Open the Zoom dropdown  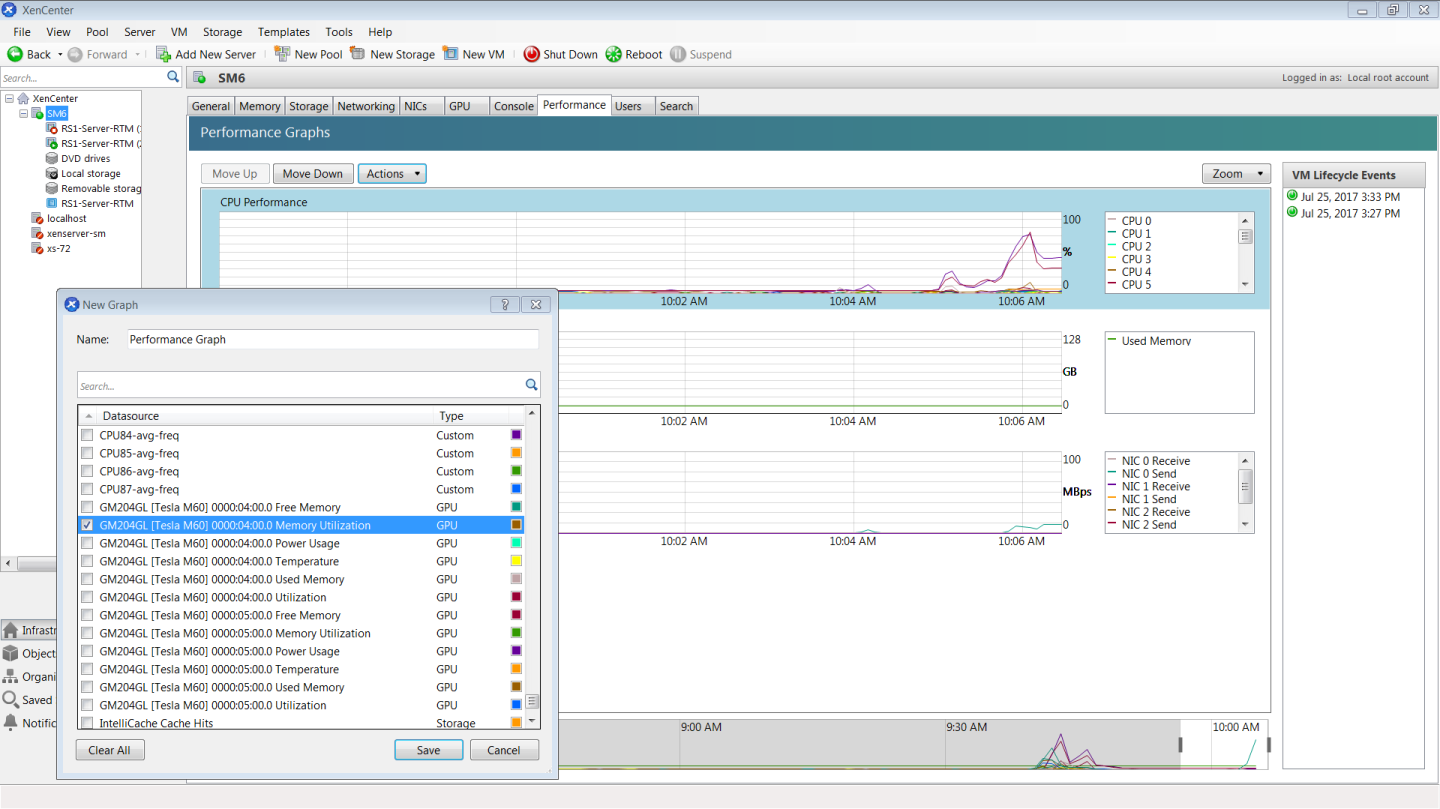point(1235,173)
